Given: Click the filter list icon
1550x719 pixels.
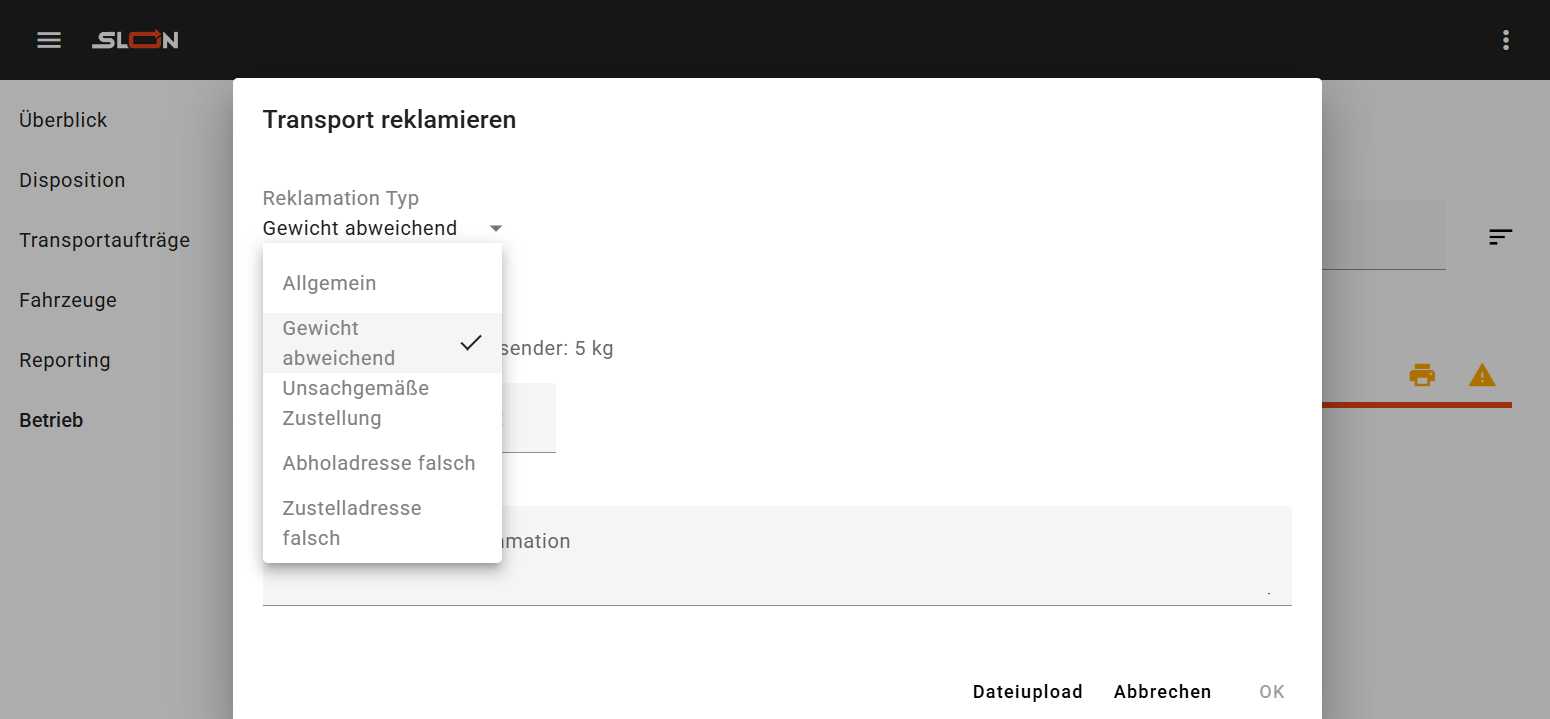Looking at the screenshot, I should pos(1500,237).
